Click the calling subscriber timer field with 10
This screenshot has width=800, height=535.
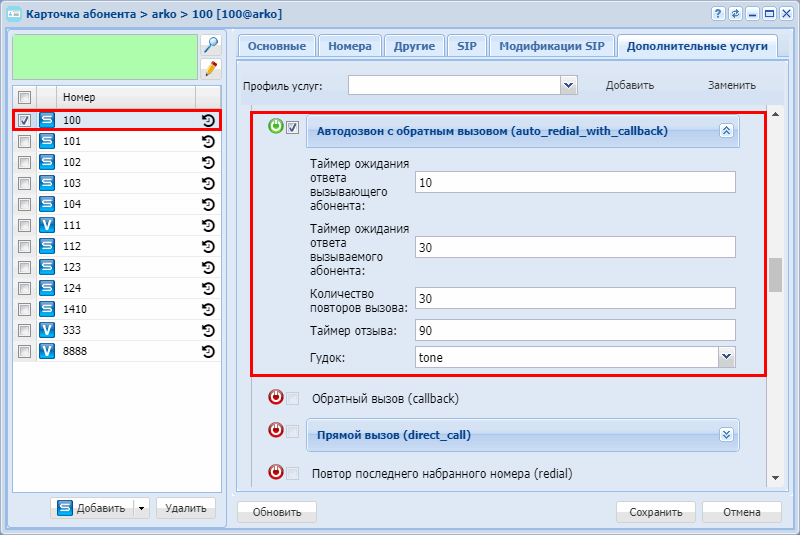[x=575, y=182]
